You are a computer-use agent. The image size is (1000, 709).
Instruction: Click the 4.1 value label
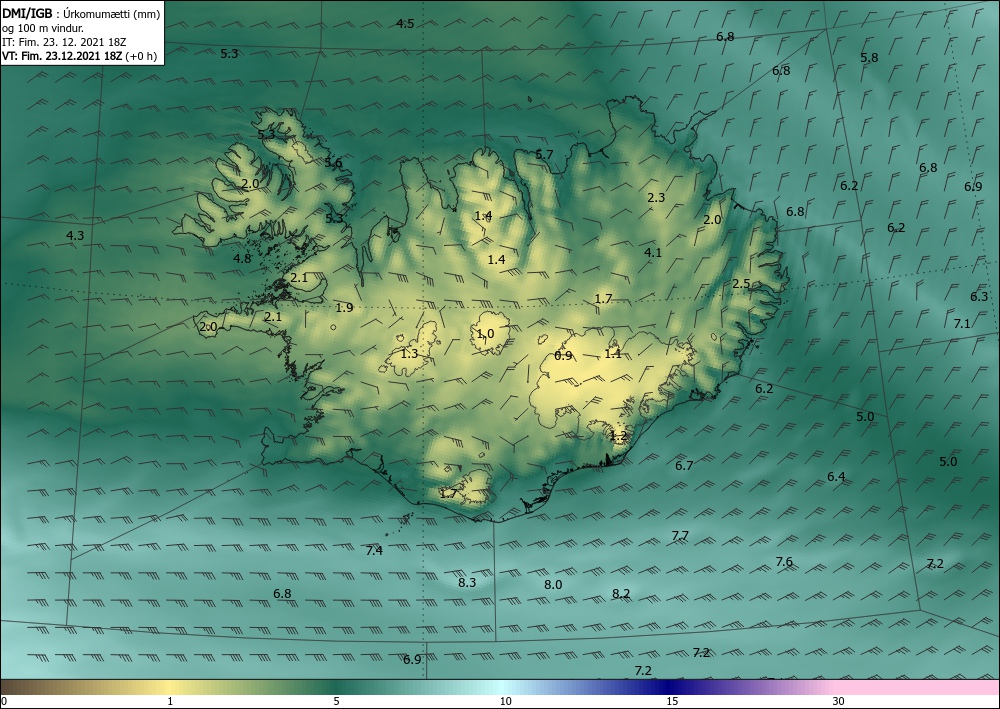(x=653, y=252)
